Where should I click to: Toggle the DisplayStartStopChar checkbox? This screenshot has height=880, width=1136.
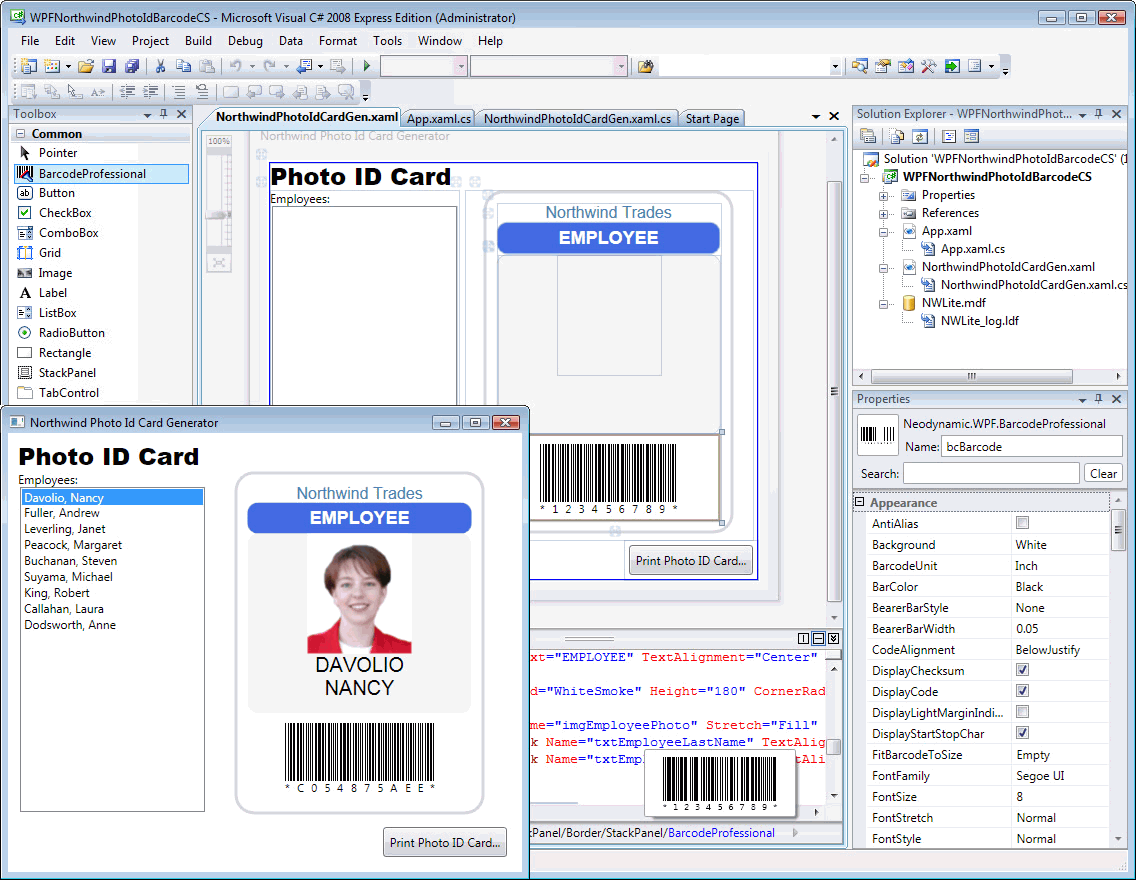[1022, 733]
